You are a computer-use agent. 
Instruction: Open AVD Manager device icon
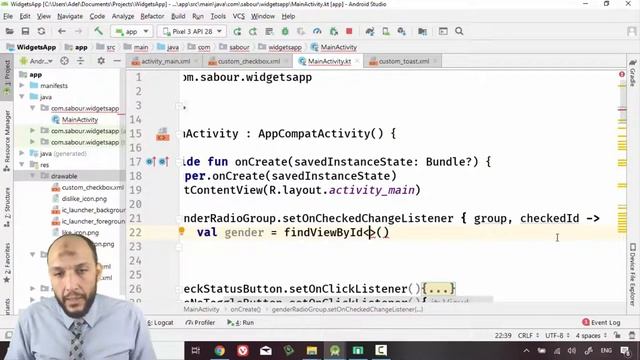[386, 31]
